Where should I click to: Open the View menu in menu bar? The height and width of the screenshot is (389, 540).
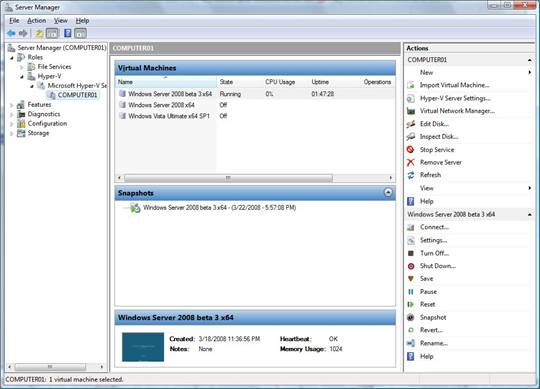pos(61,21)
